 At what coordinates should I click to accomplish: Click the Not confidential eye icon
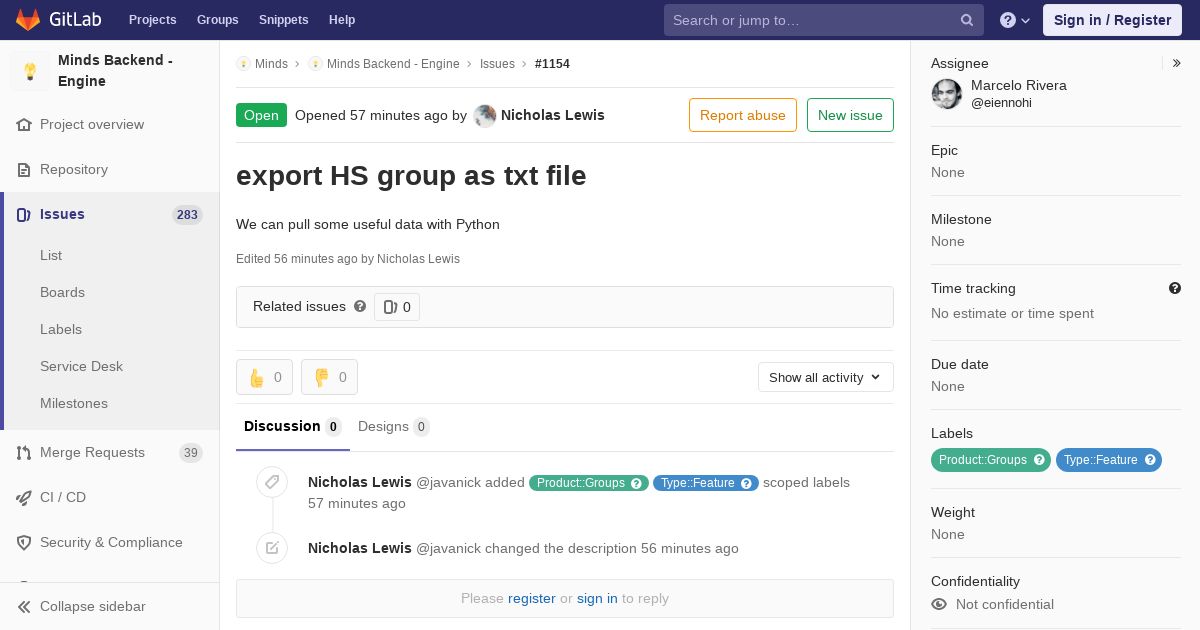click(939, 604)
